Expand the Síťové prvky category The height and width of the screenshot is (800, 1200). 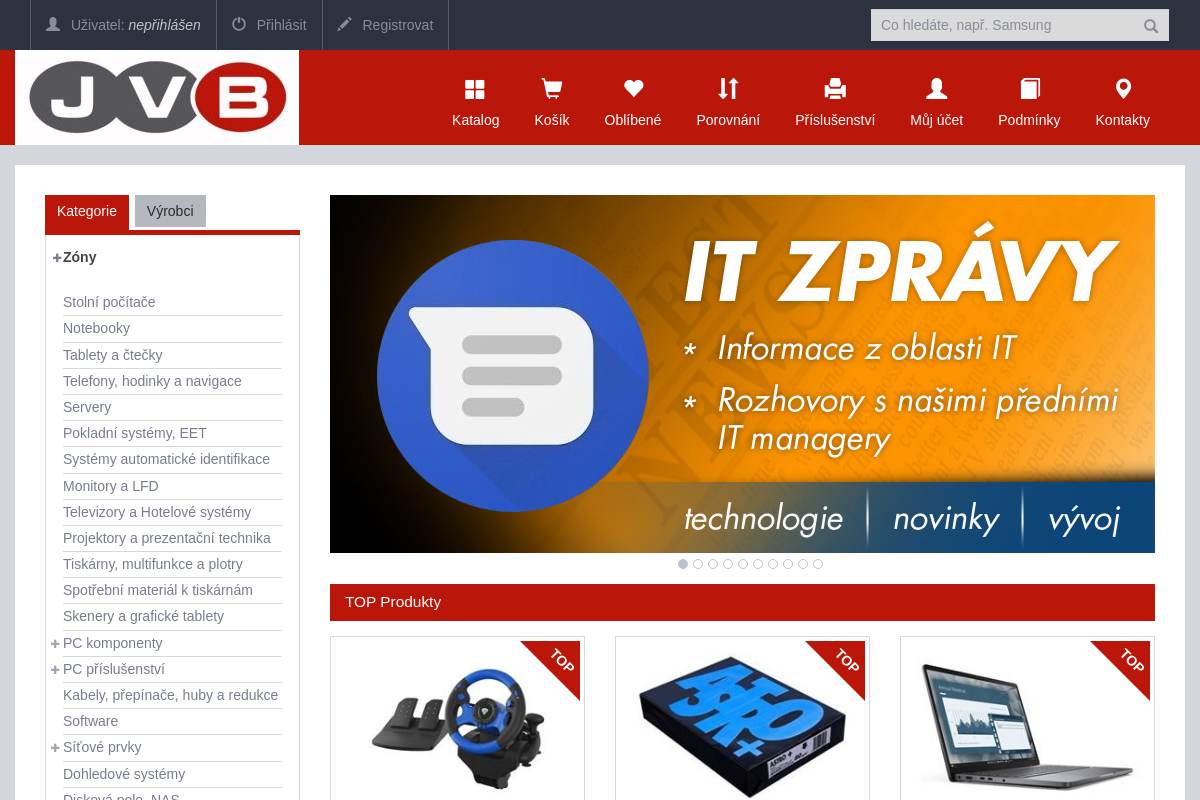54,747
